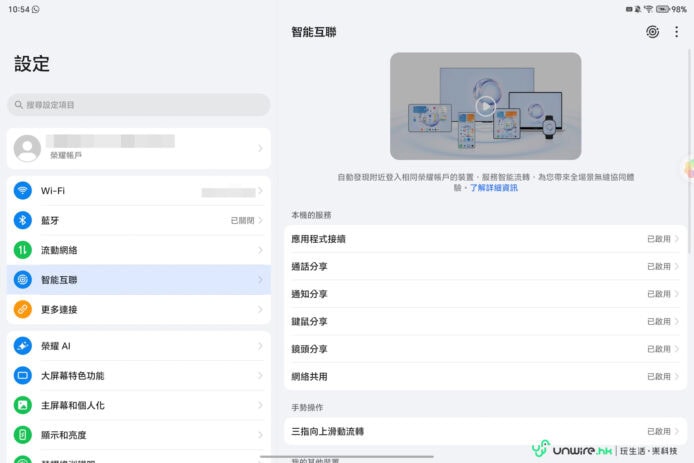This screenshot has width=694, height=463.
Task: Open the three-dot overflow menu
Action: point(677,32)
